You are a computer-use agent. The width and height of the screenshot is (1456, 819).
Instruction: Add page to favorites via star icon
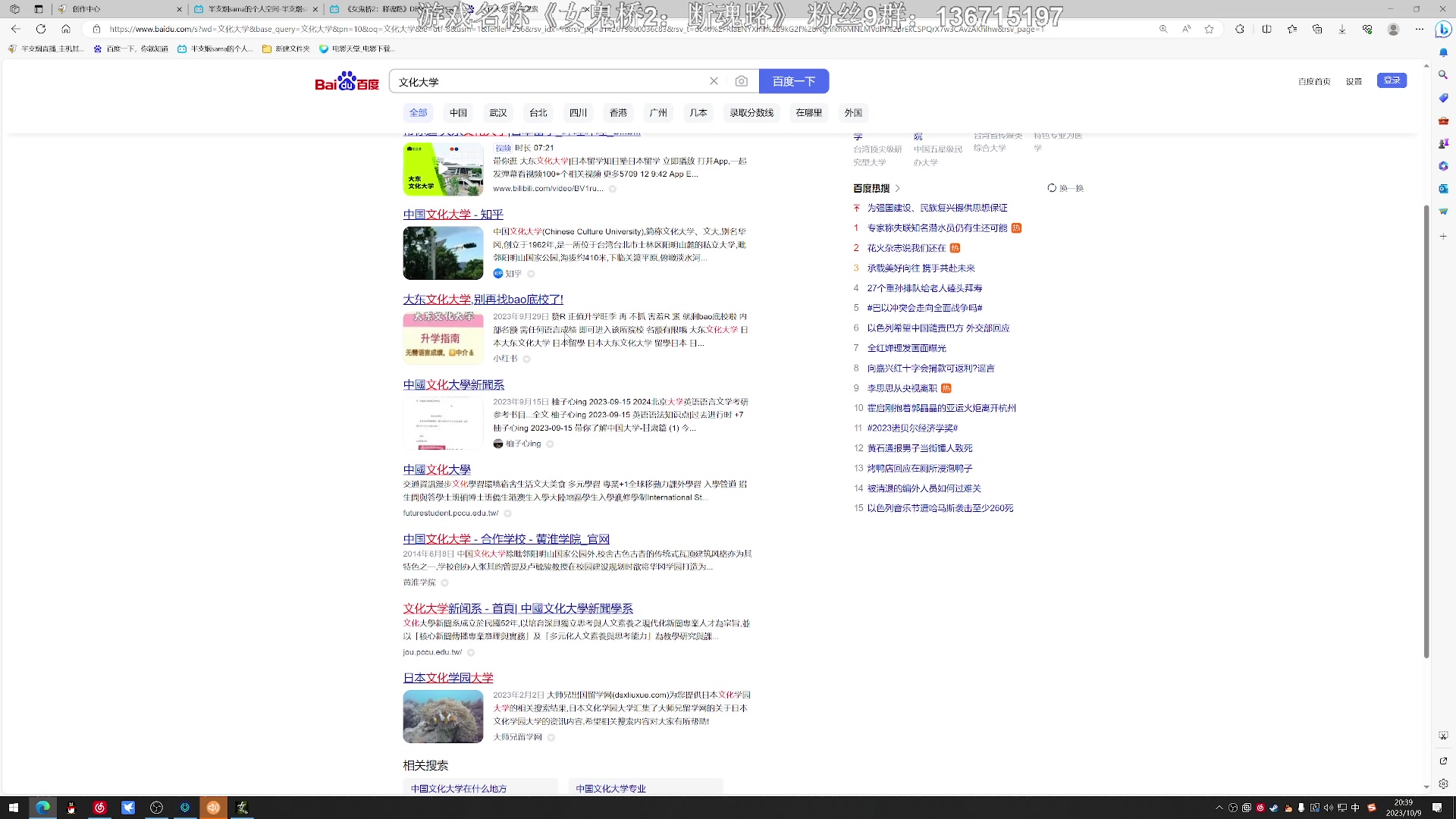pyautogui.click(x=1210, y=28)
